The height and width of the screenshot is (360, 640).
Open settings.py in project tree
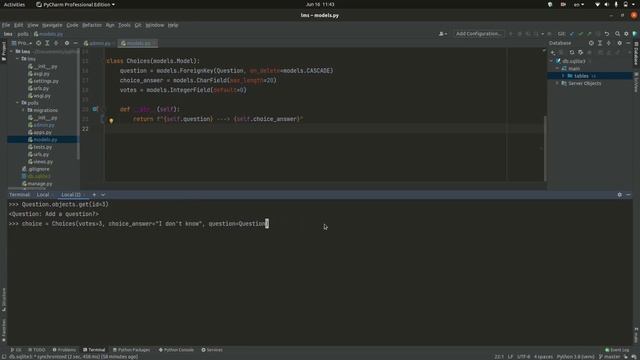[43, 81]
